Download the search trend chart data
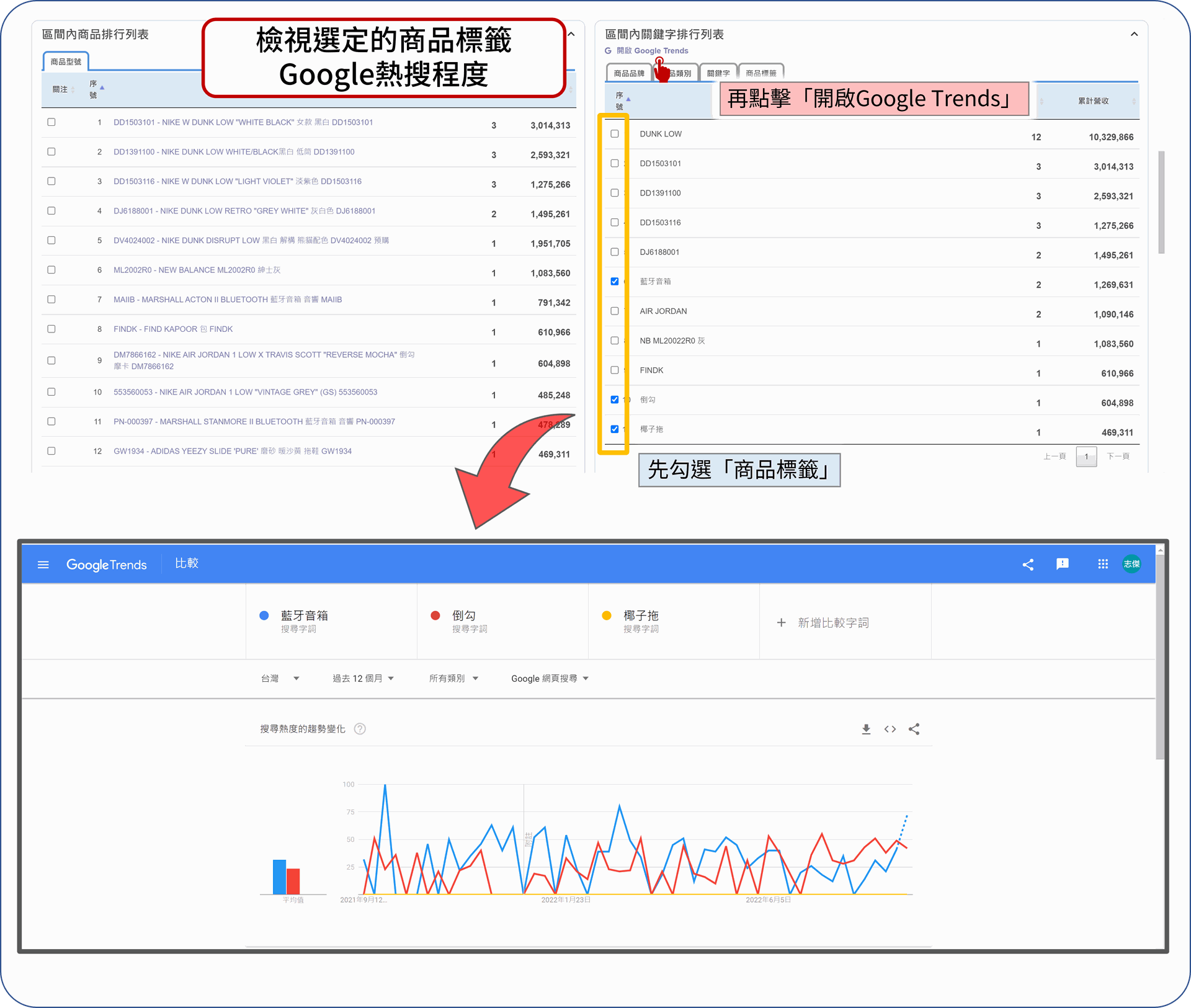 [866, 729]
